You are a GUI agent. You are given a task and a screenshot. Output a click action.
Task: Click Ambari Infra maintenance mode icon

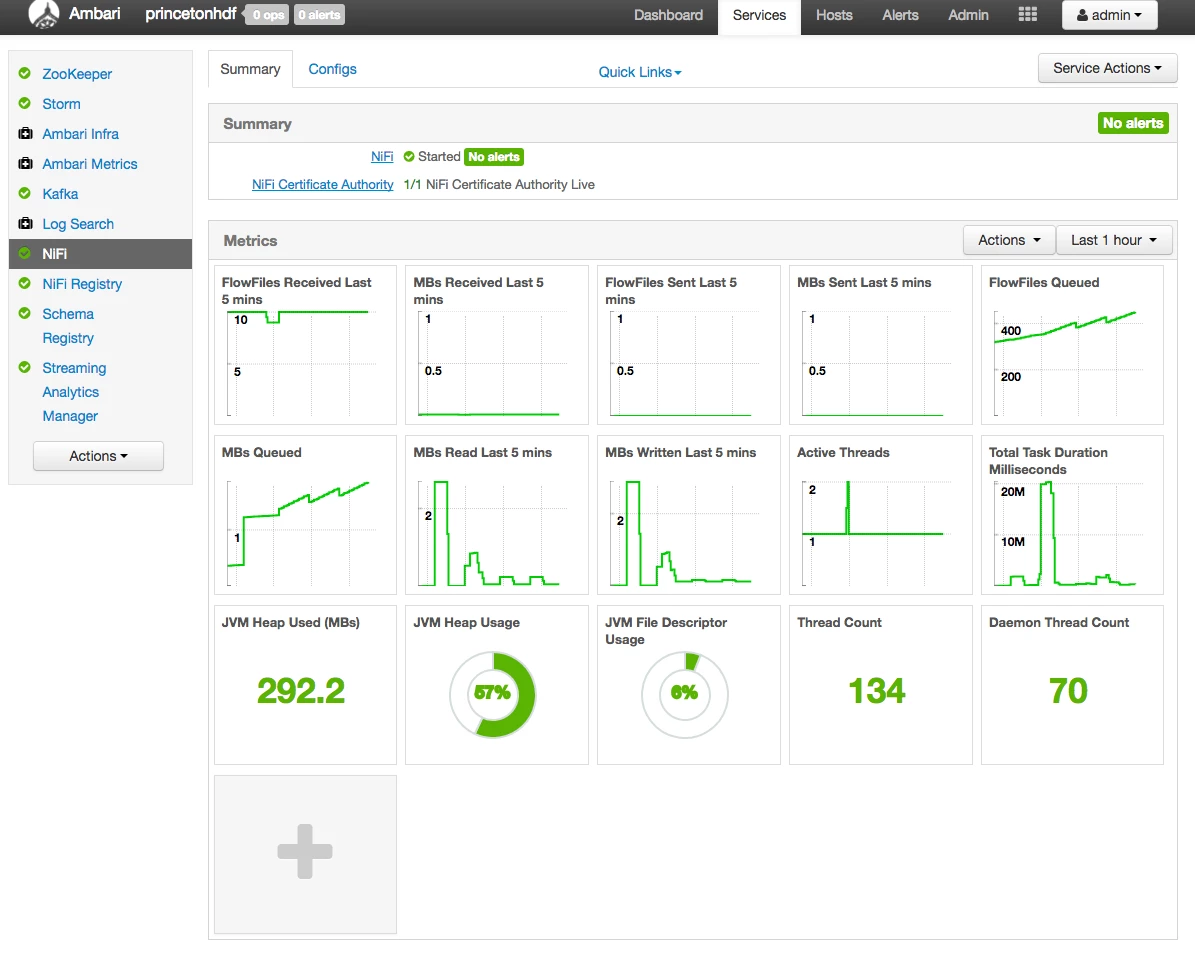(x=25, y=133)
